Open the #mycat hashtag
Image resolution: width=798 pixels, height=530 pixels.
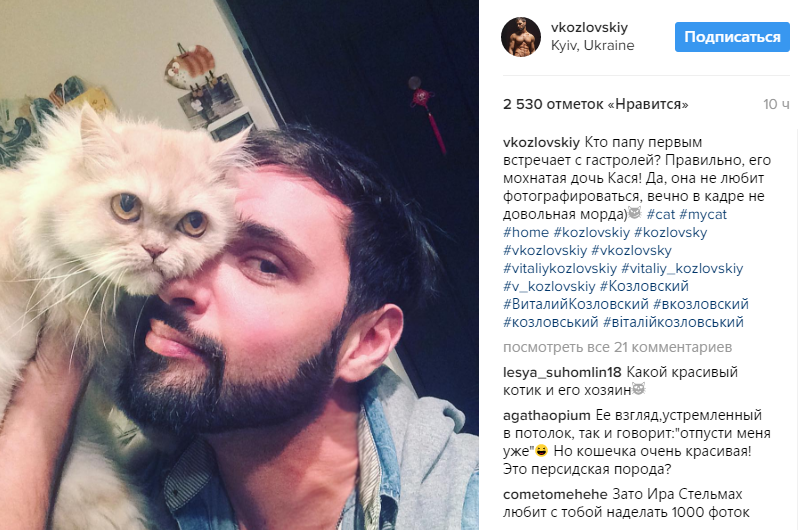pyautogui.click(x=703, y=214)
